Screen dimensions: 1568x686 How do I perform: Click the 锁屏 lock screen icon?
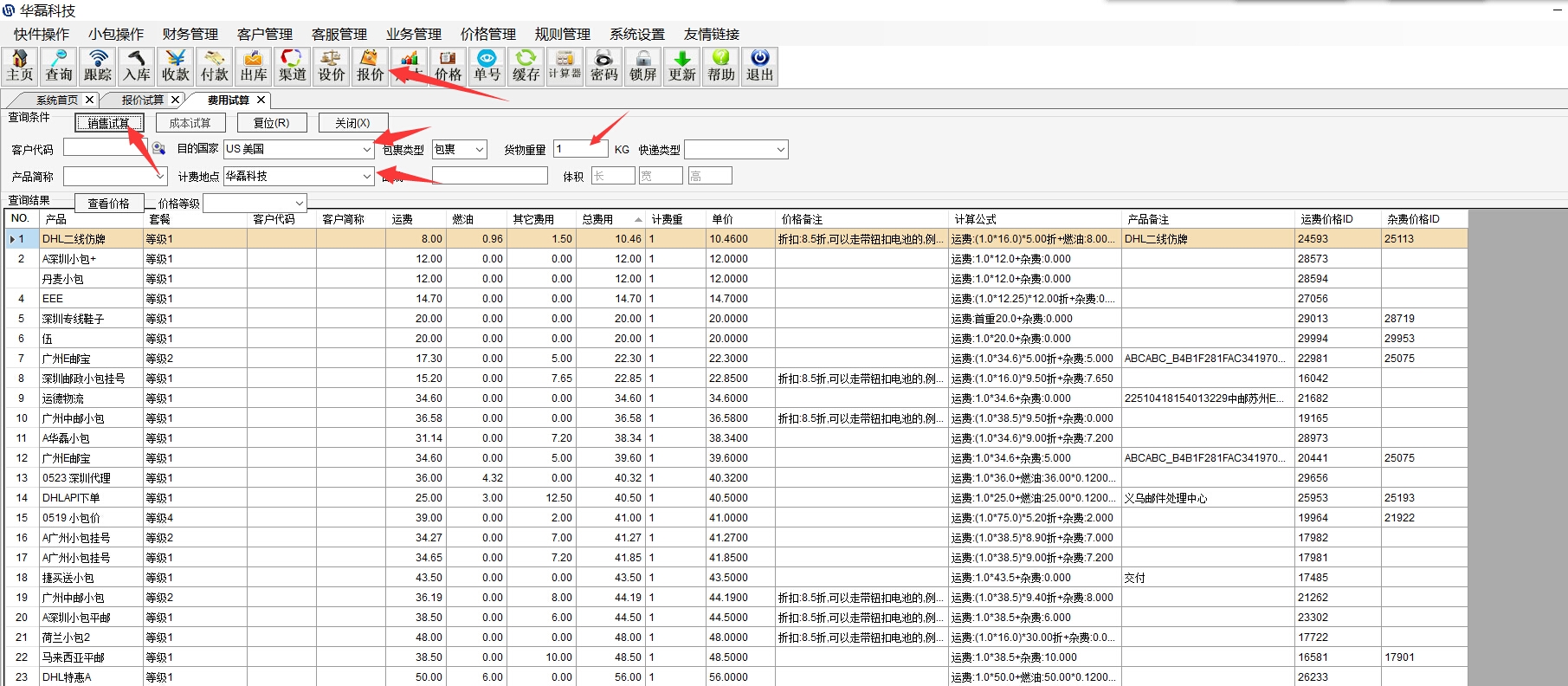click(x=642, y=66)
